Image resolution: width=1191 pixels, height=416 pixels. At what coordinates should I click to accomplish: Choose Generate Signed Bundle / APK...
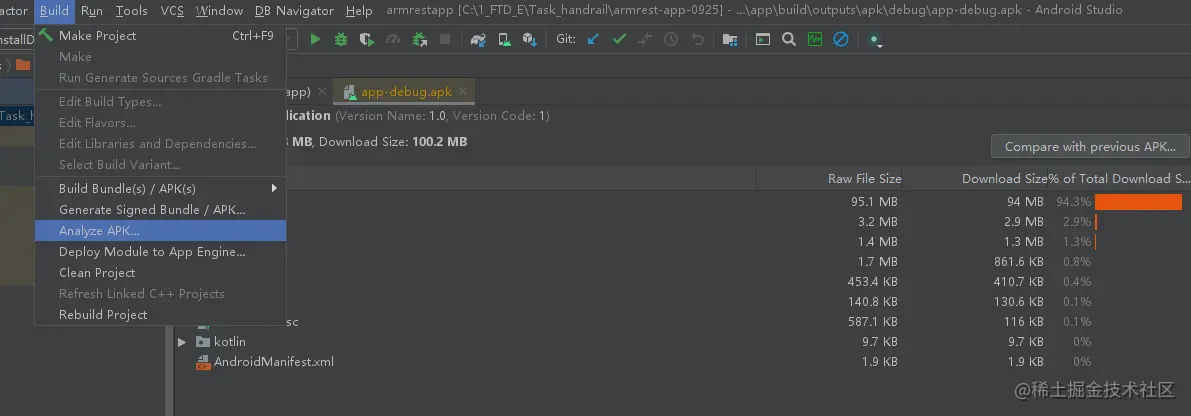[x=160, y=210]
